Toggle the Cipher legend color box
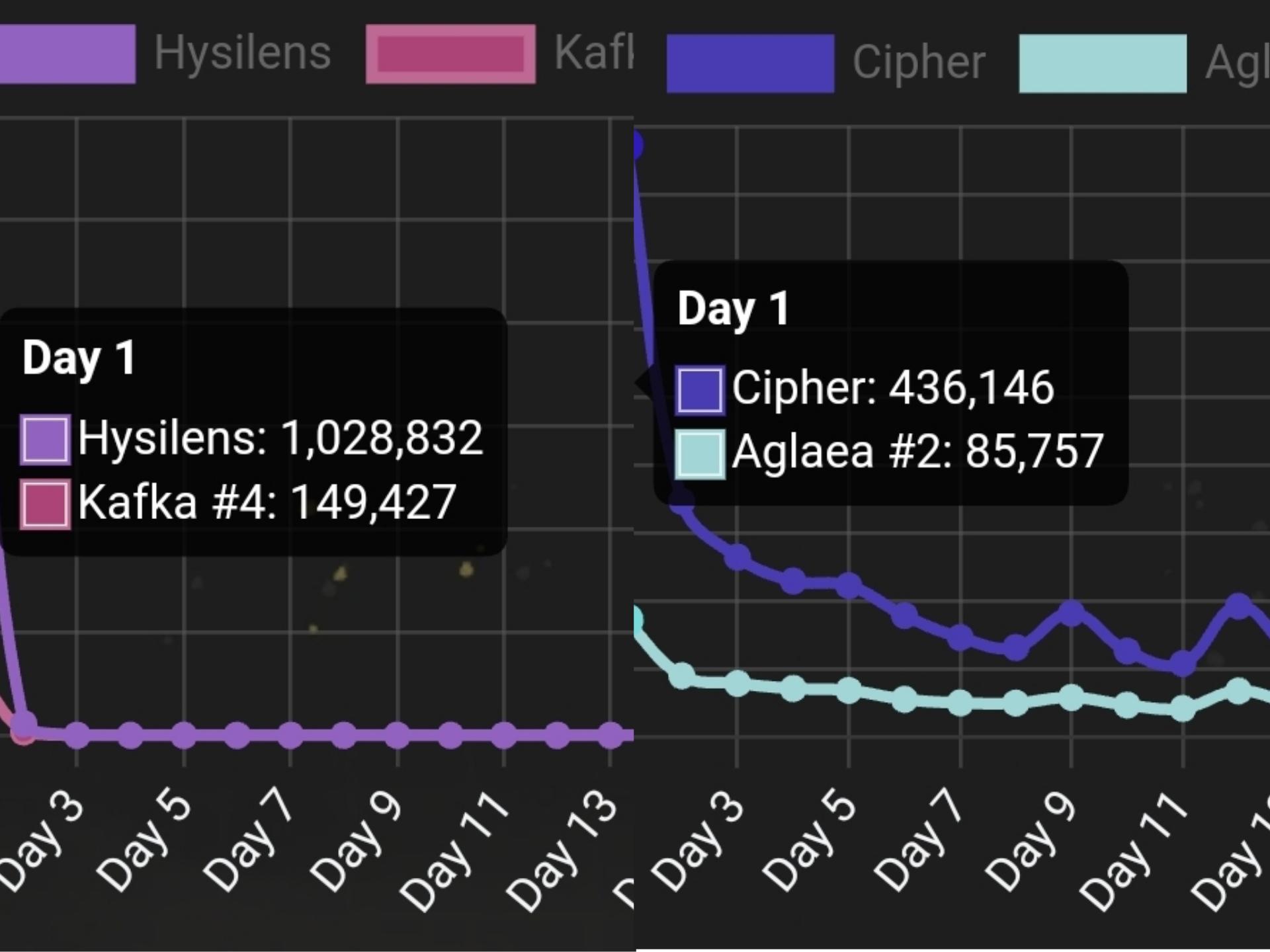 tap(750, 63)
